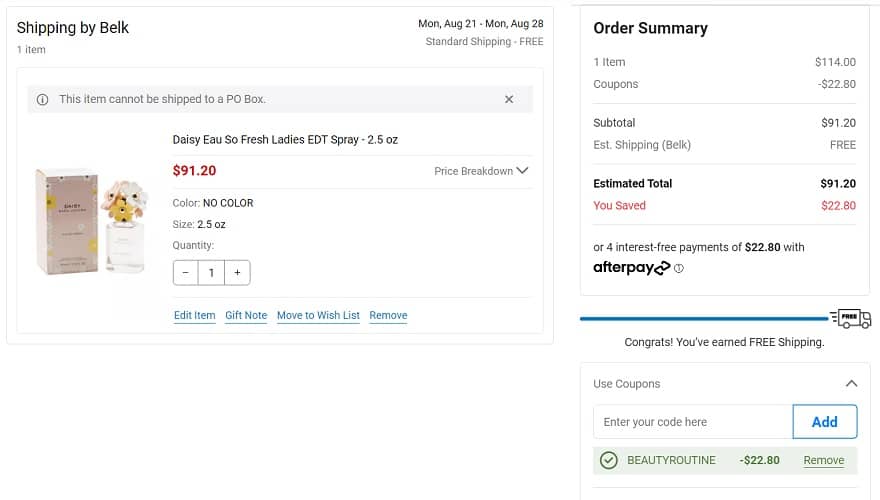The height and width of the screenshot is (500, 880).
Task: Click the Afterpay info icon
Action: (x=679, y=268)
